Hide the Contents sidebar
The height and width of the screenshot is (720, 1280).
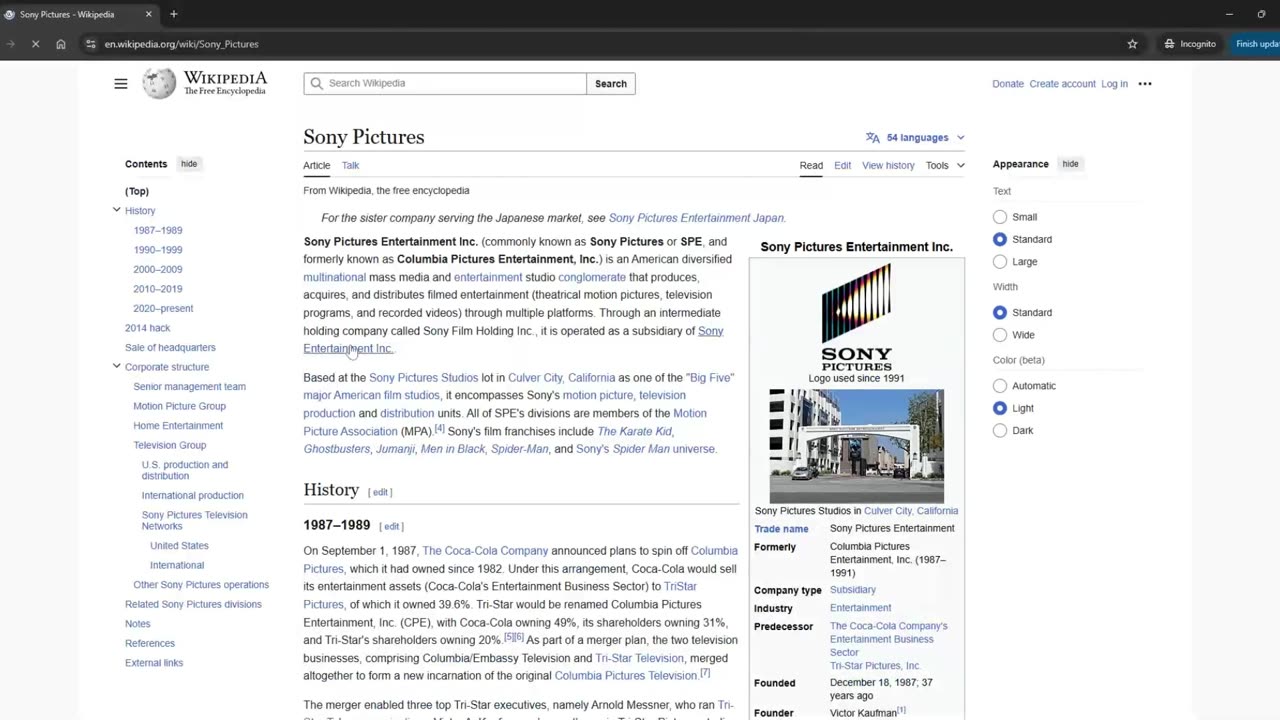189,164
